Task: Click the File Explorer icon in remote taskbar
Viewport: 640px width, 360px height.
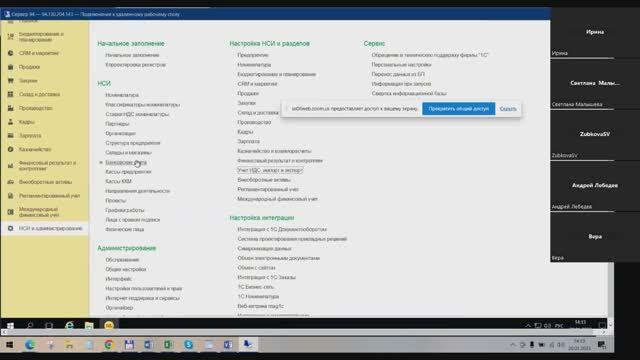Action: pos(89,325)
